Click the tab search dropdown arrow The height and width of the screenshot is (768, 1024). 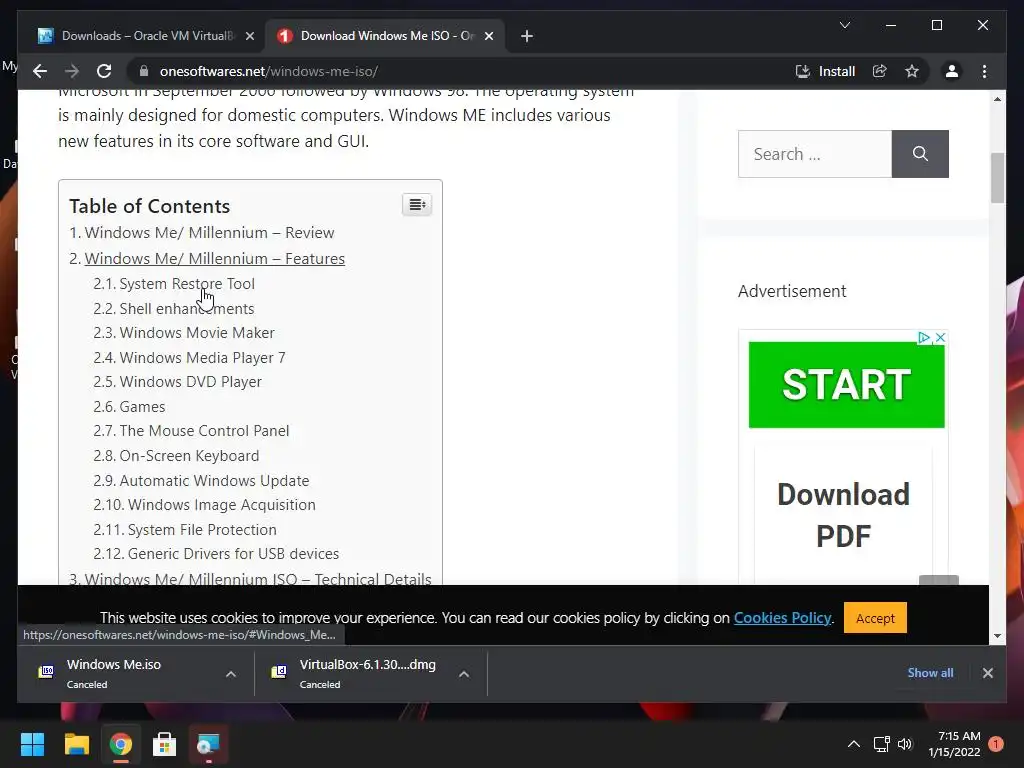point(844,25)
